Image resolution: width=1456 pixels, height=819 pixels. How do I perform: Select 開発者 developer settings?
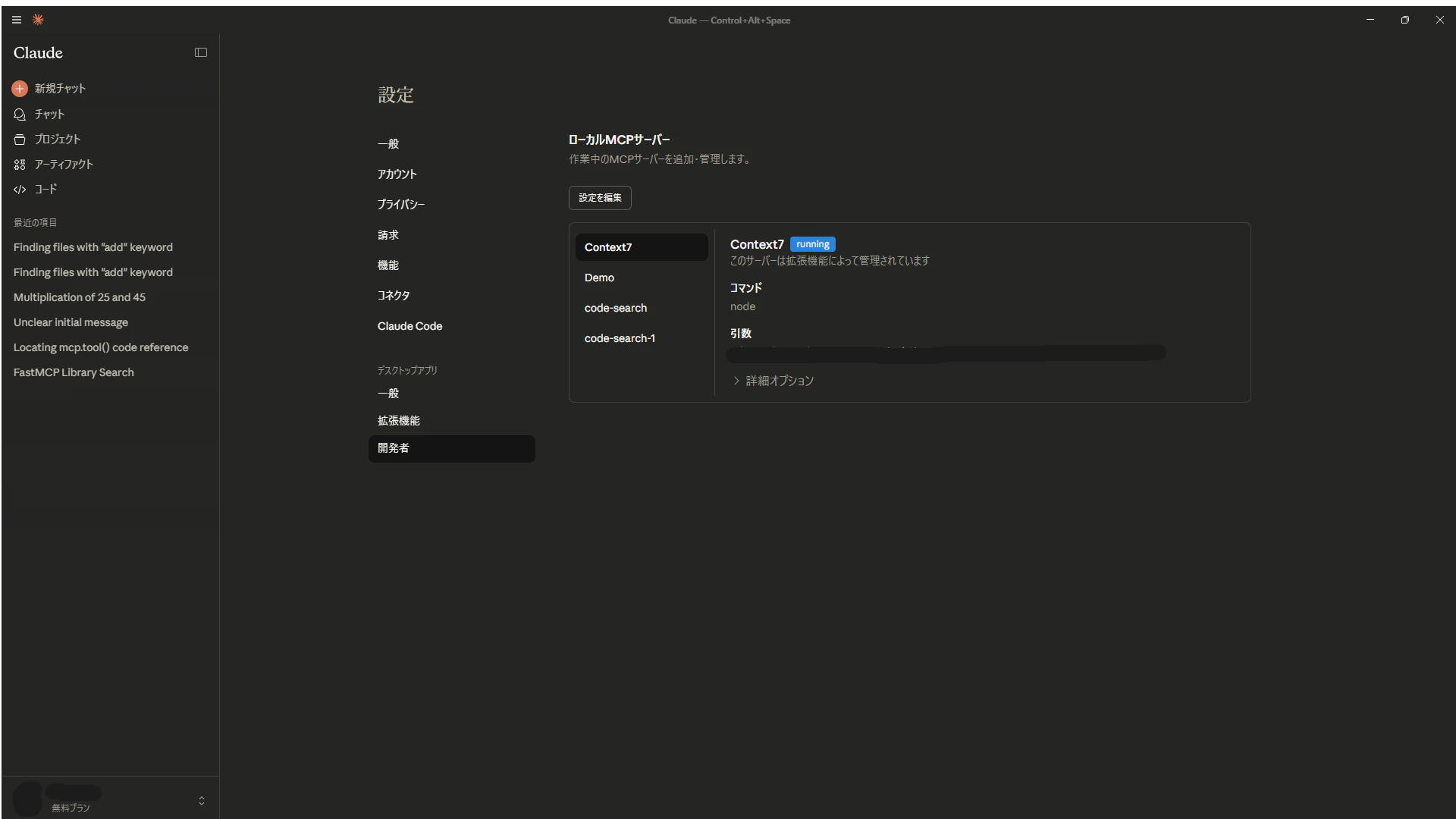click(x=452, y=448)
